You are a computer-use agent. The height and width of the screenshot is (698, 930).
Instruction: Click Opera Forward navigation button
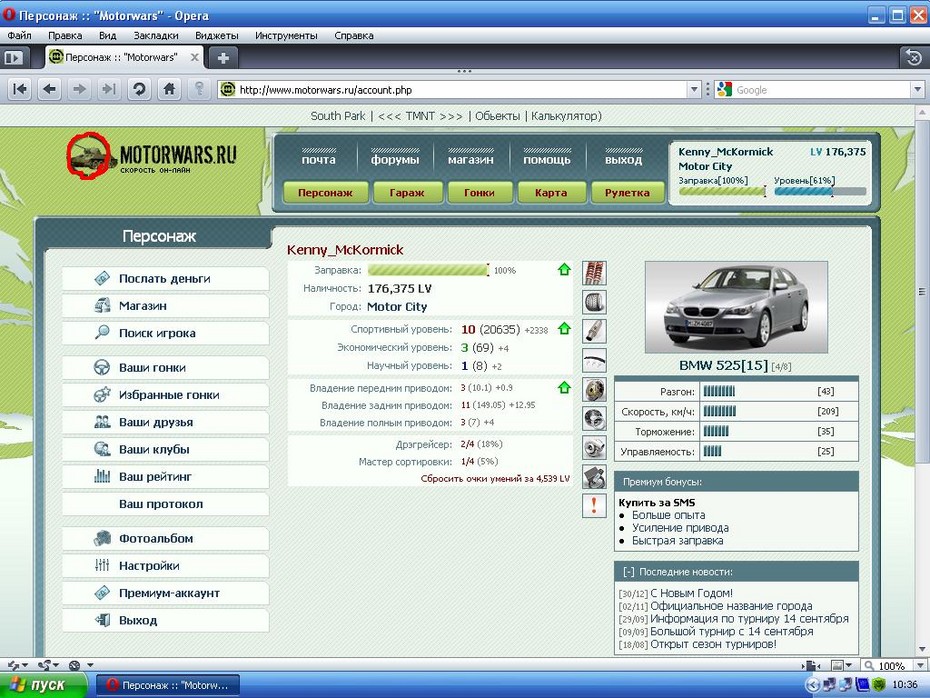79,90
